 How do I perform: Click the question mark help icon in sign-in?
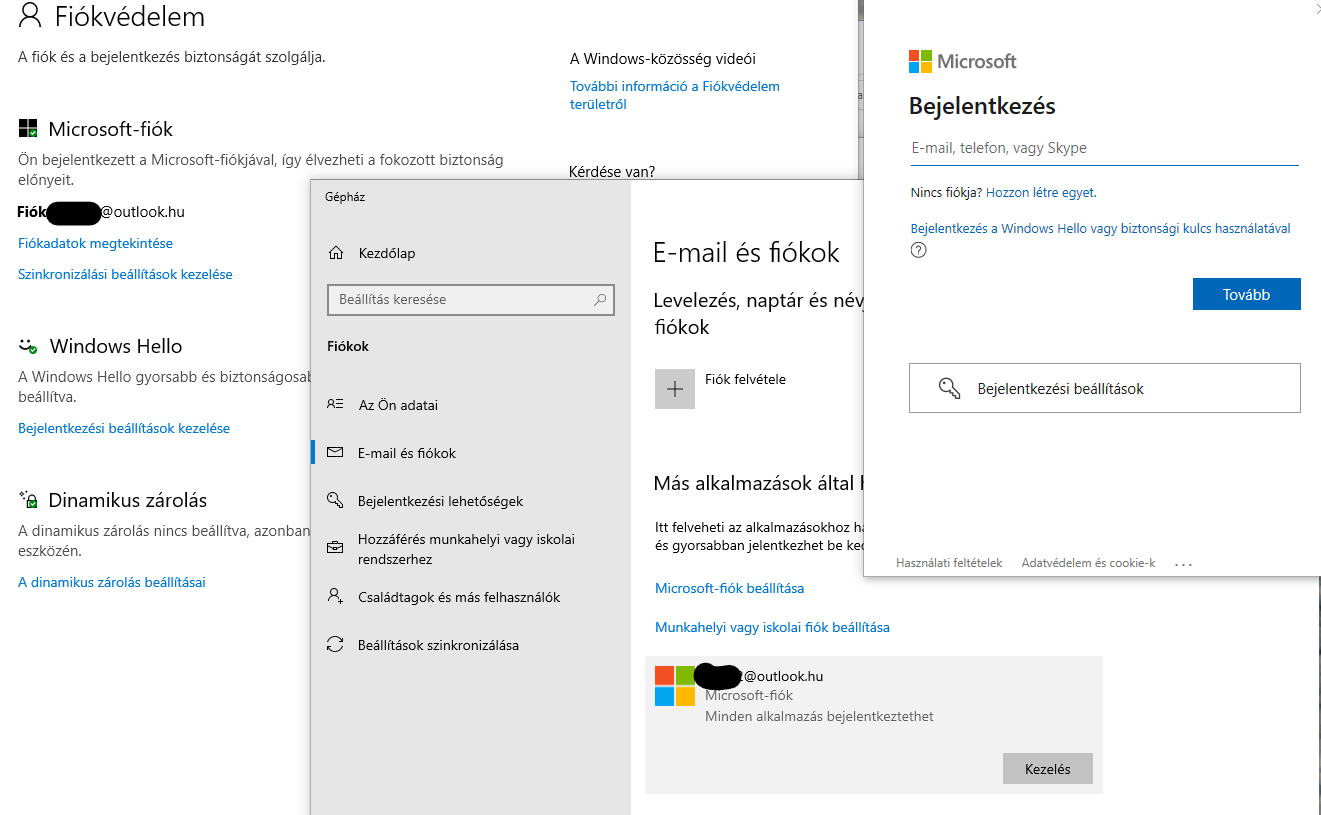919,250
